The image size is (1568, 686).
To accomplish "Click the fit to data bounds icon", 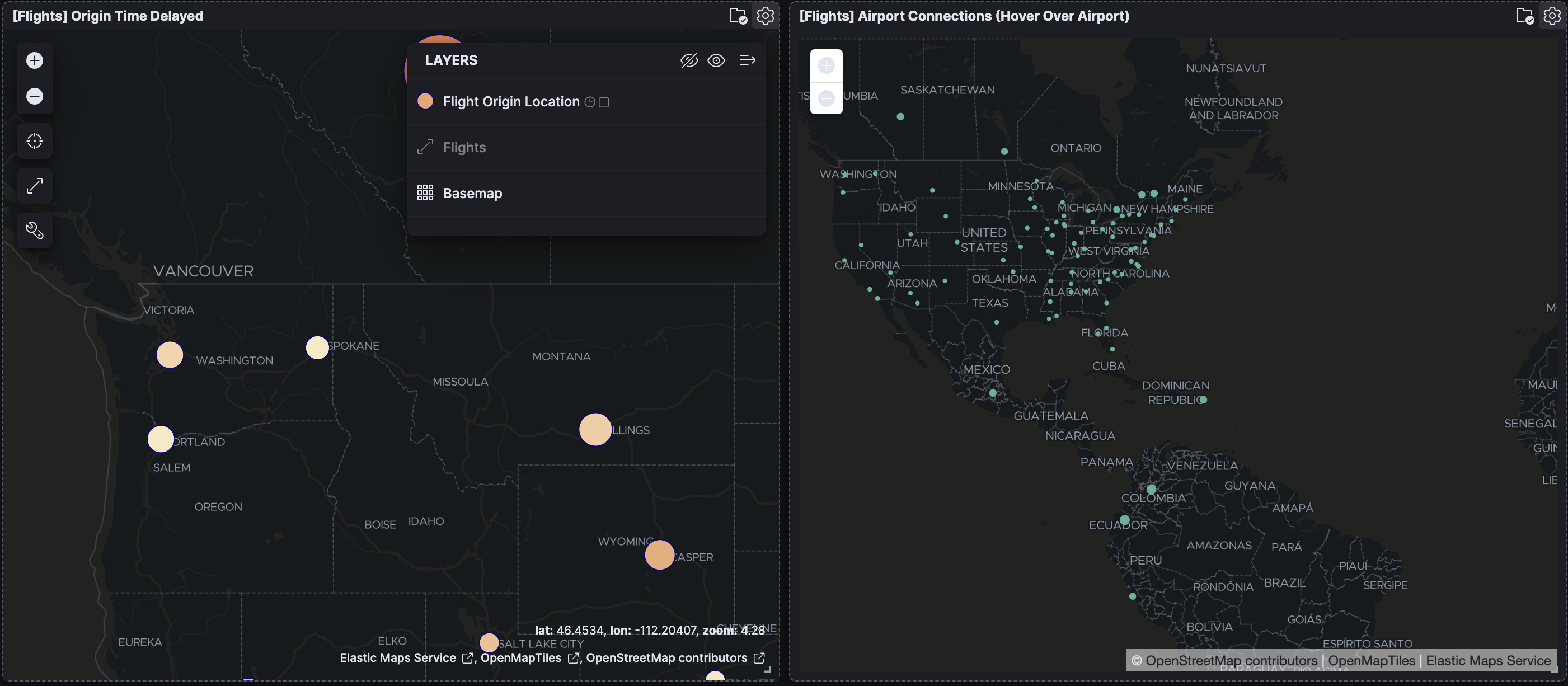I will click(x=35, y=141).
